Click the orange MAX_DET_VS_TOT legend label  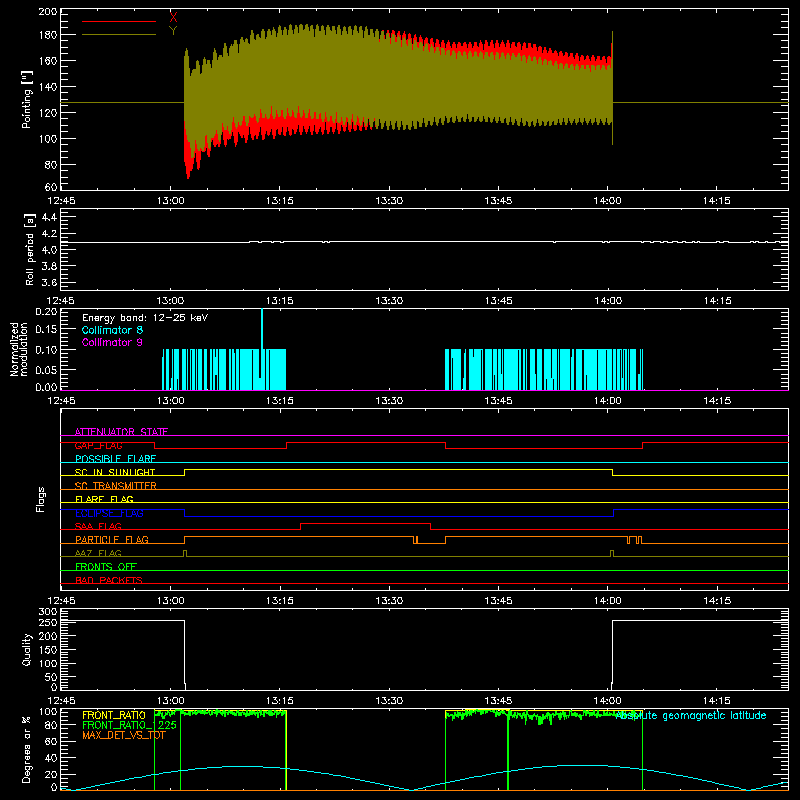point(124,735)
